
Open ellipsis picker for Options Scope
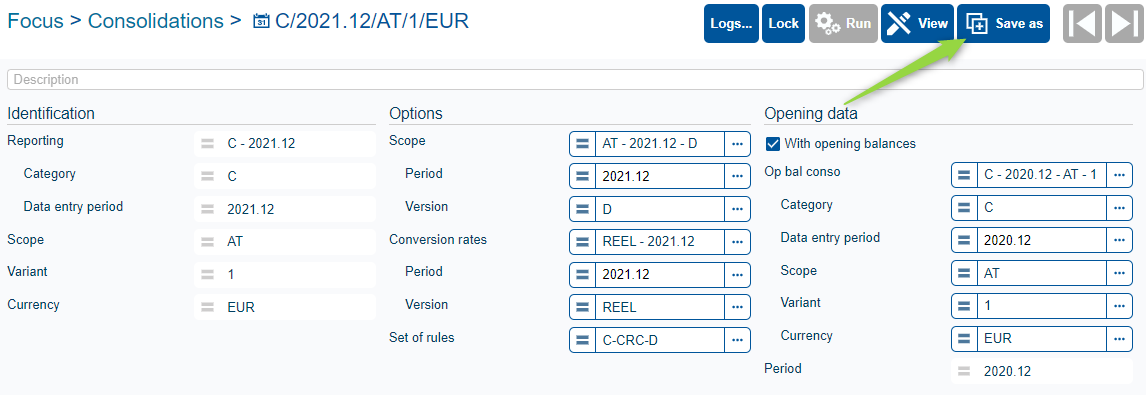(737, 143)
